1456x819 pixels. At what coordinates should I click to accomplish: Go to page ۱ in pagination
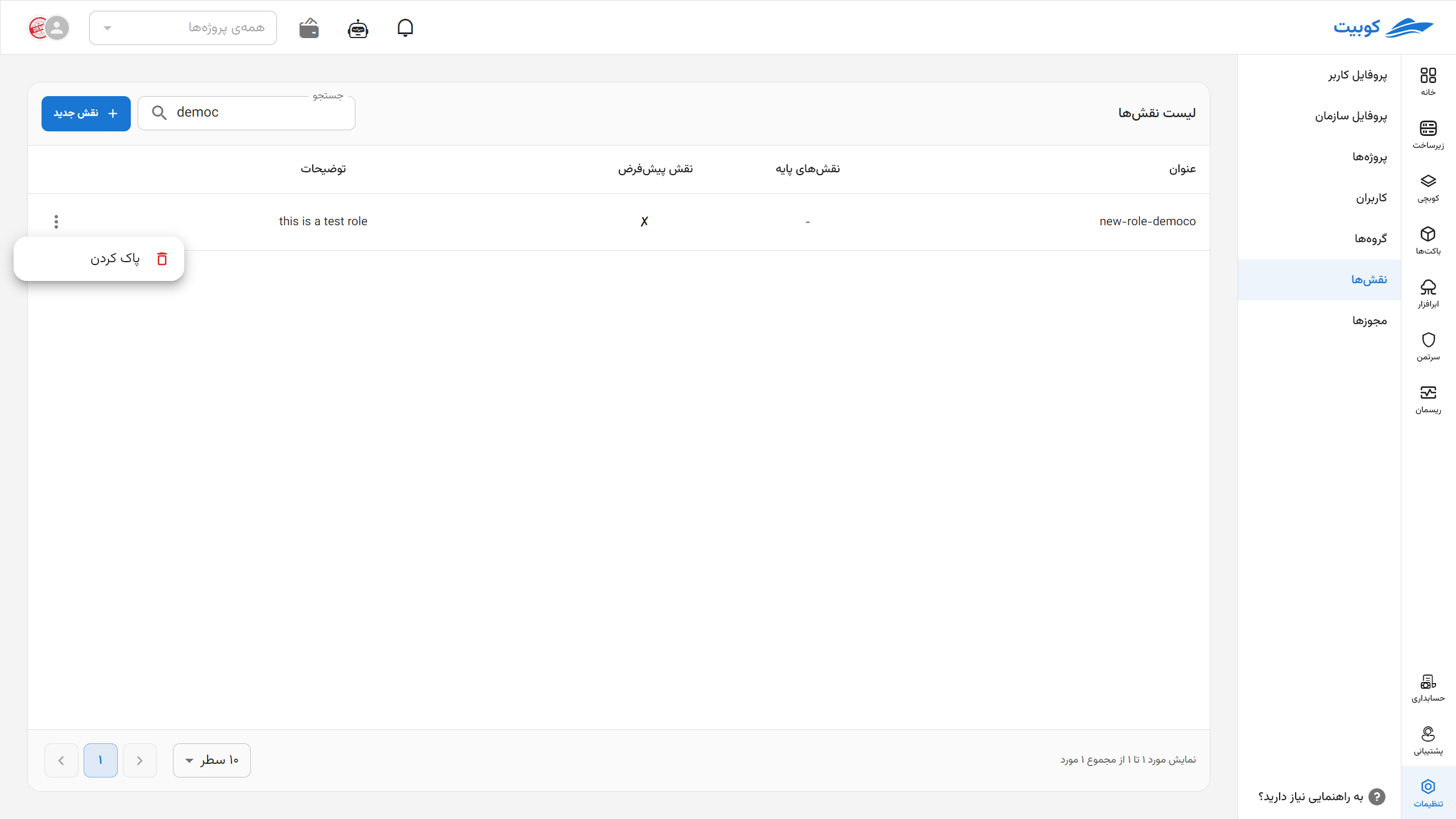point(101,760)
